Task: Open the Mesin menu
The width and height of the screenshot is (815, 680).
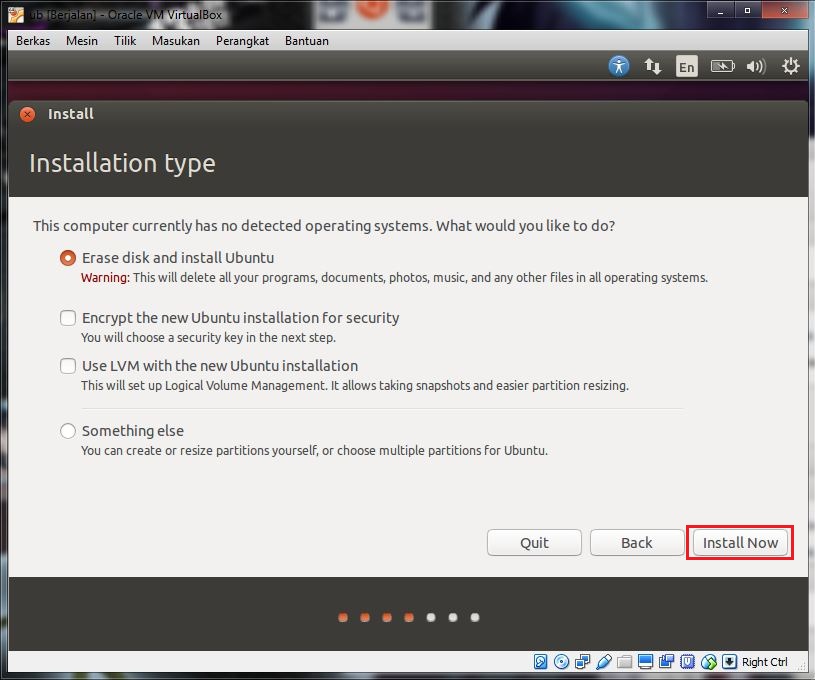Action: point(82,41)
